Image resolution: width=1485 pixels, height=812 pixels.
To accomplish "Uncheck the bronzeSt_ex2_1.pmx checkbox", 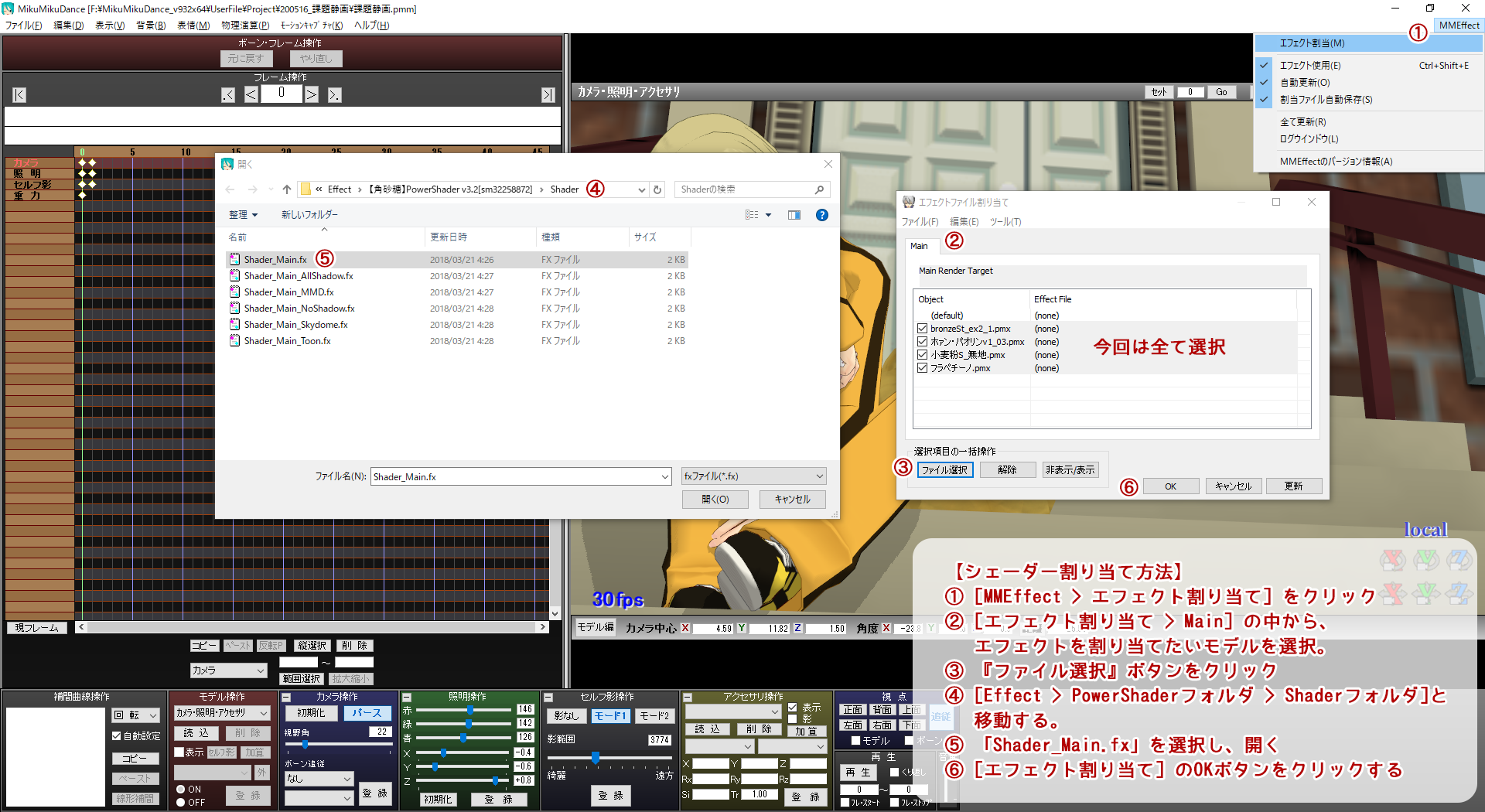I will [x=922, y=328].
